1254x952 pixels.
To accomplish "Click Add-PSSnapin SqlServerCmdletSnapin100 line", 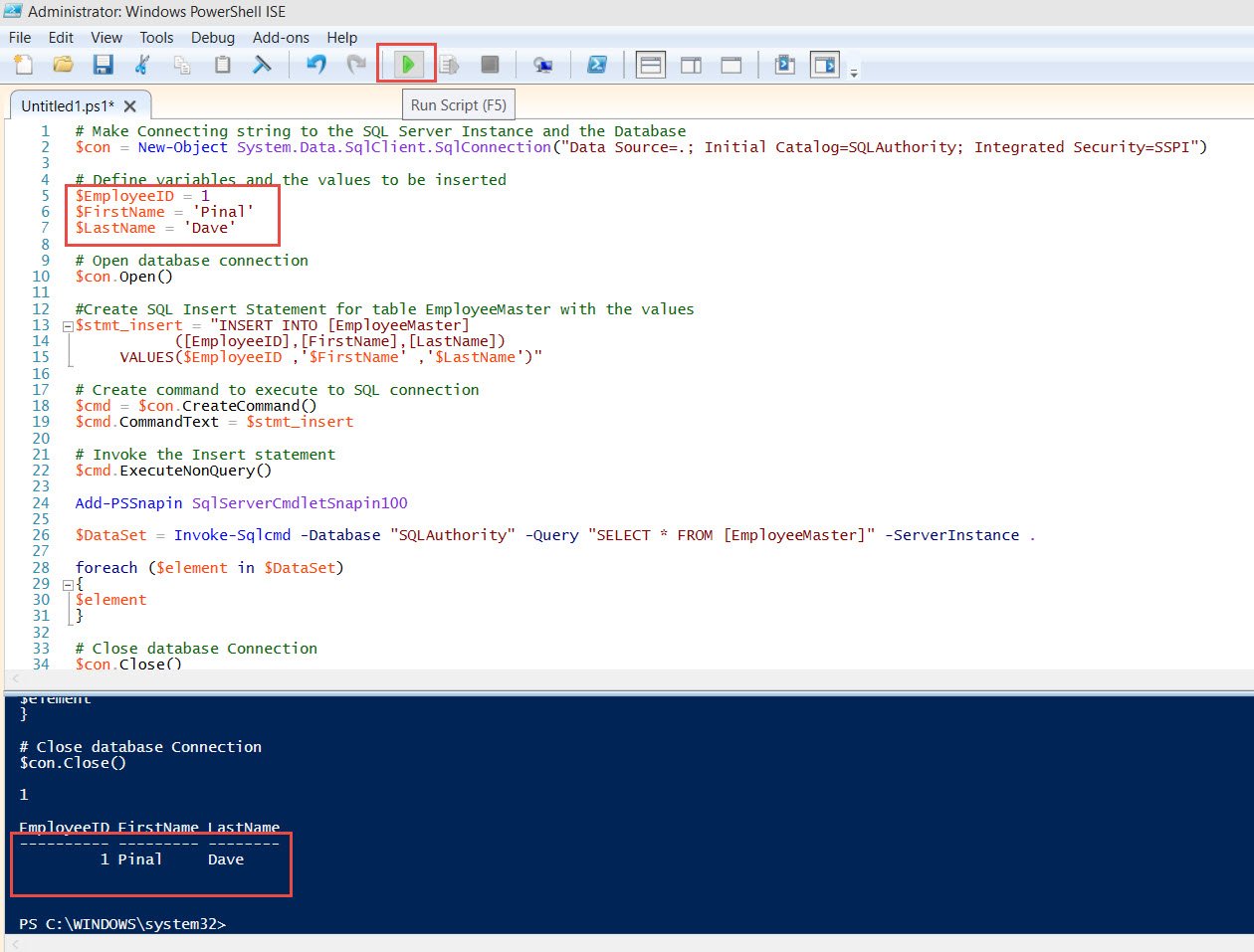I will [241, 503].
